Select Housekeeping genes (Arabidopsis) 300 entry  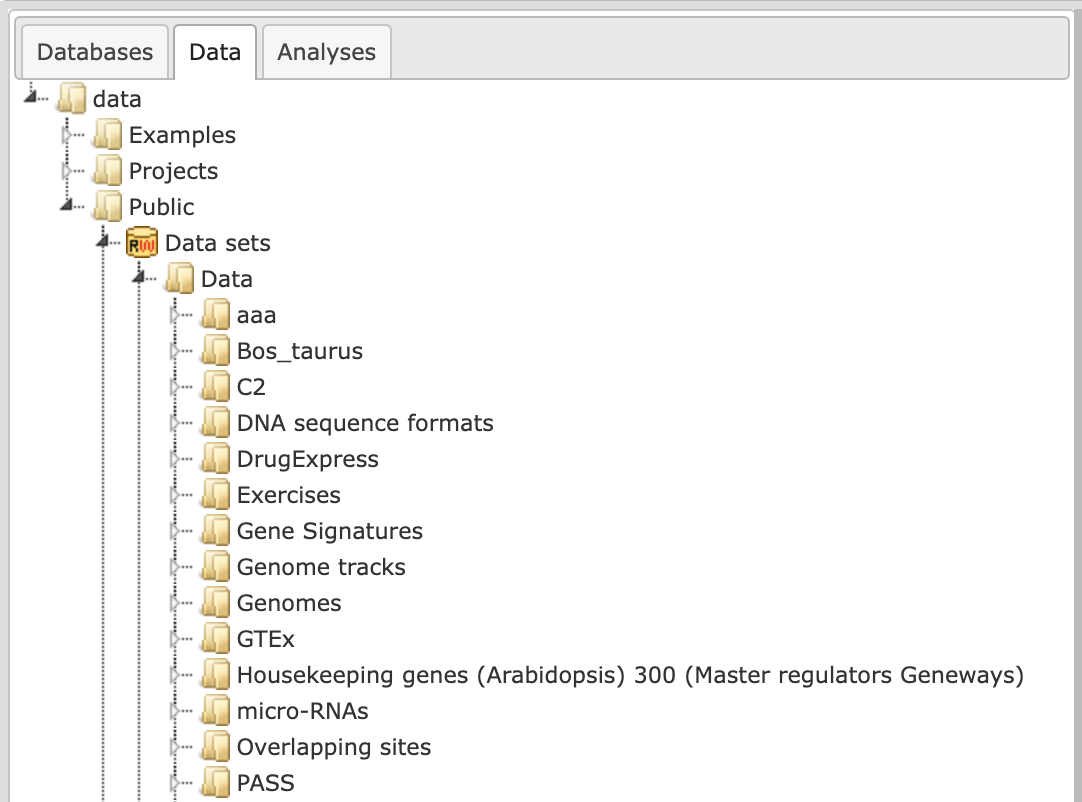point(630,675)
